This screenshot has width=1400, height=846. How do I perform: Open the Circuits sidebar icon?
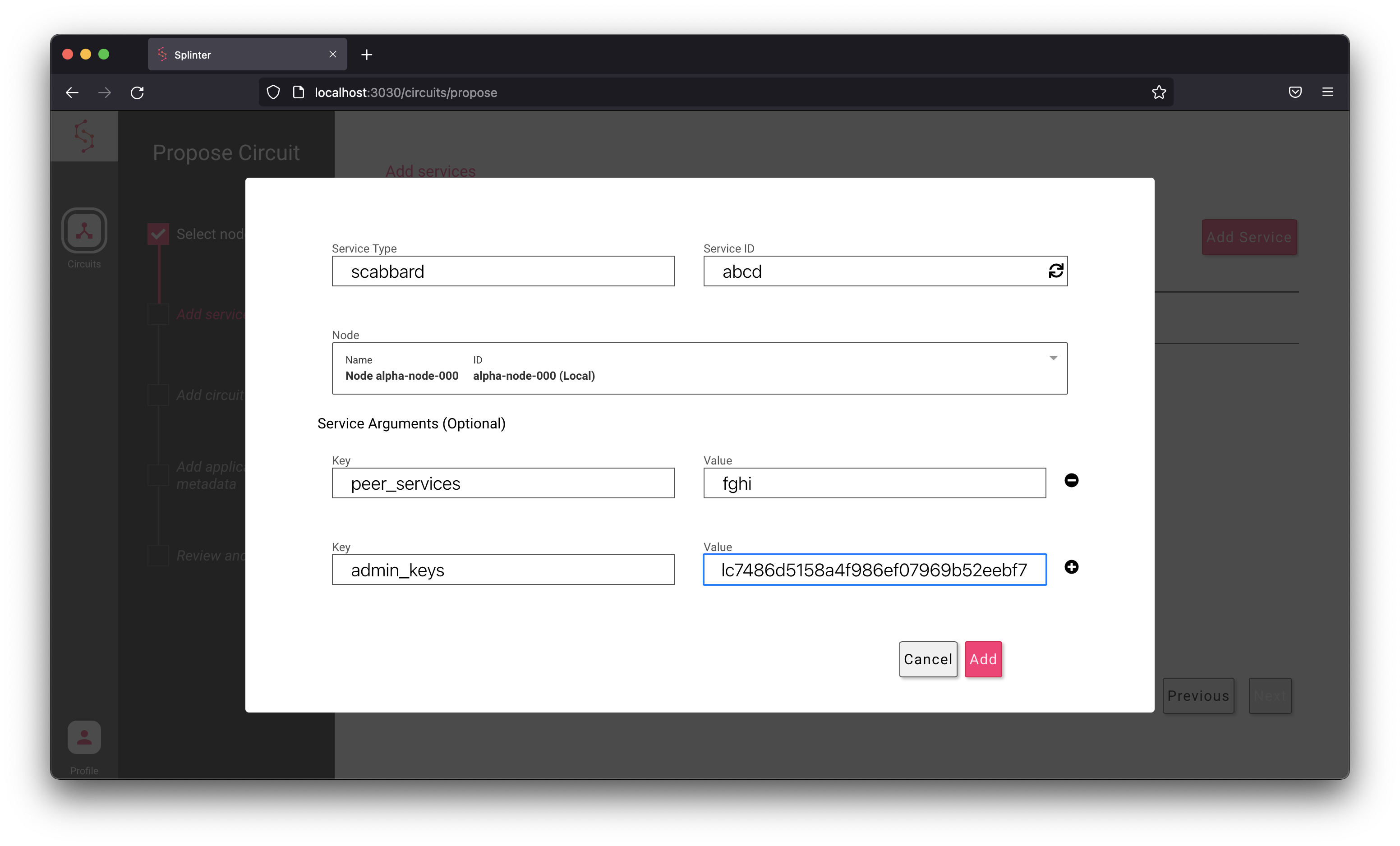pos(84,231)
